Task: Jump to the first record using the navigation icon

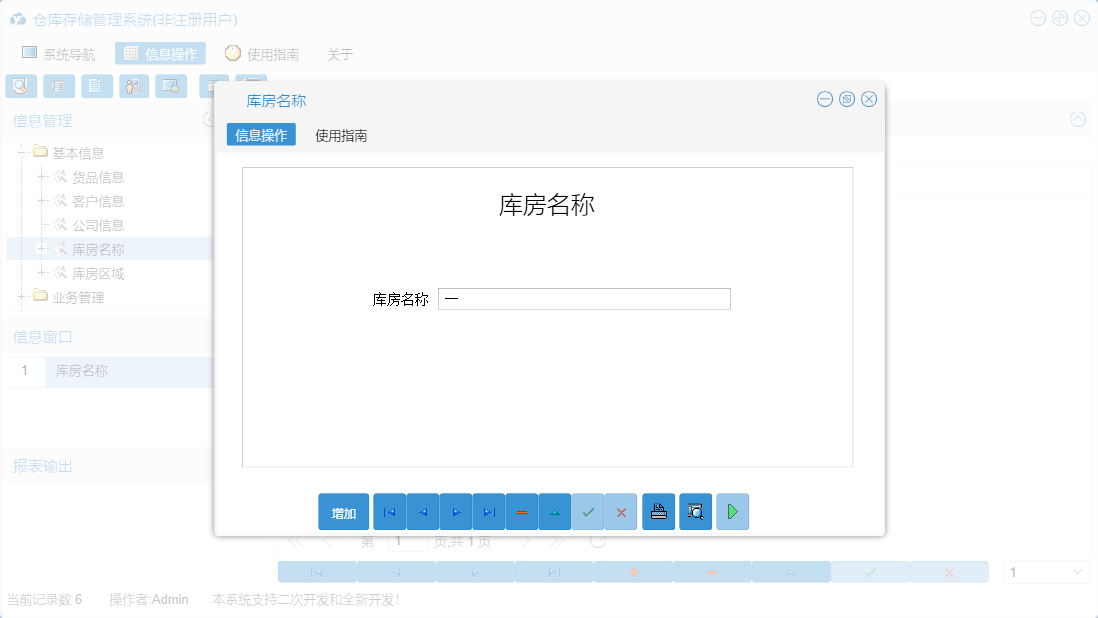Action: click(x=389, y=511)
